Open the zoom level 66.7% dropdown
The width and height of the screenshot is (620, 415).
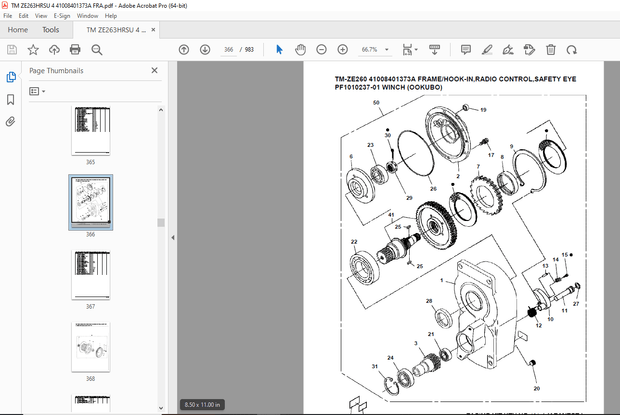(x=387, y=49)
